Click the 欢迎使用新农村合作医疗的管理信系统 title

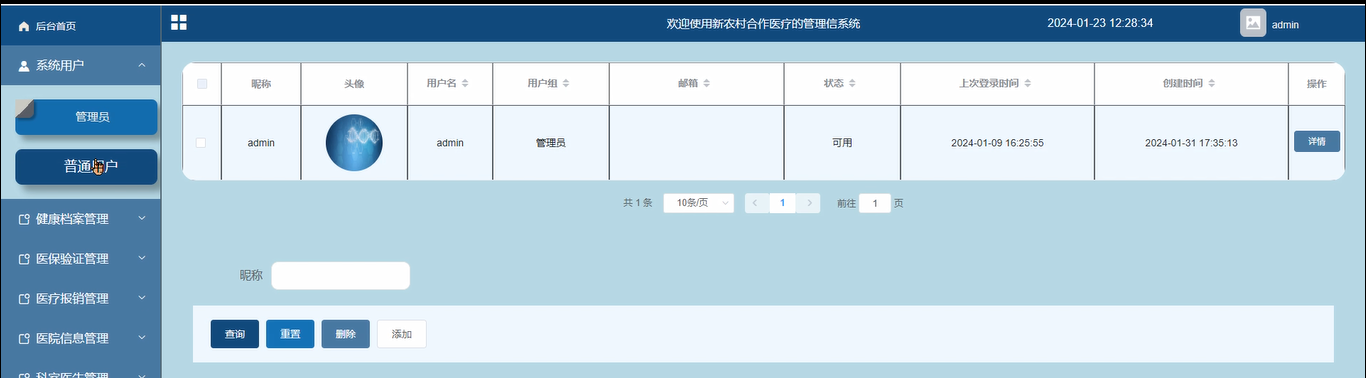point(763,23)
